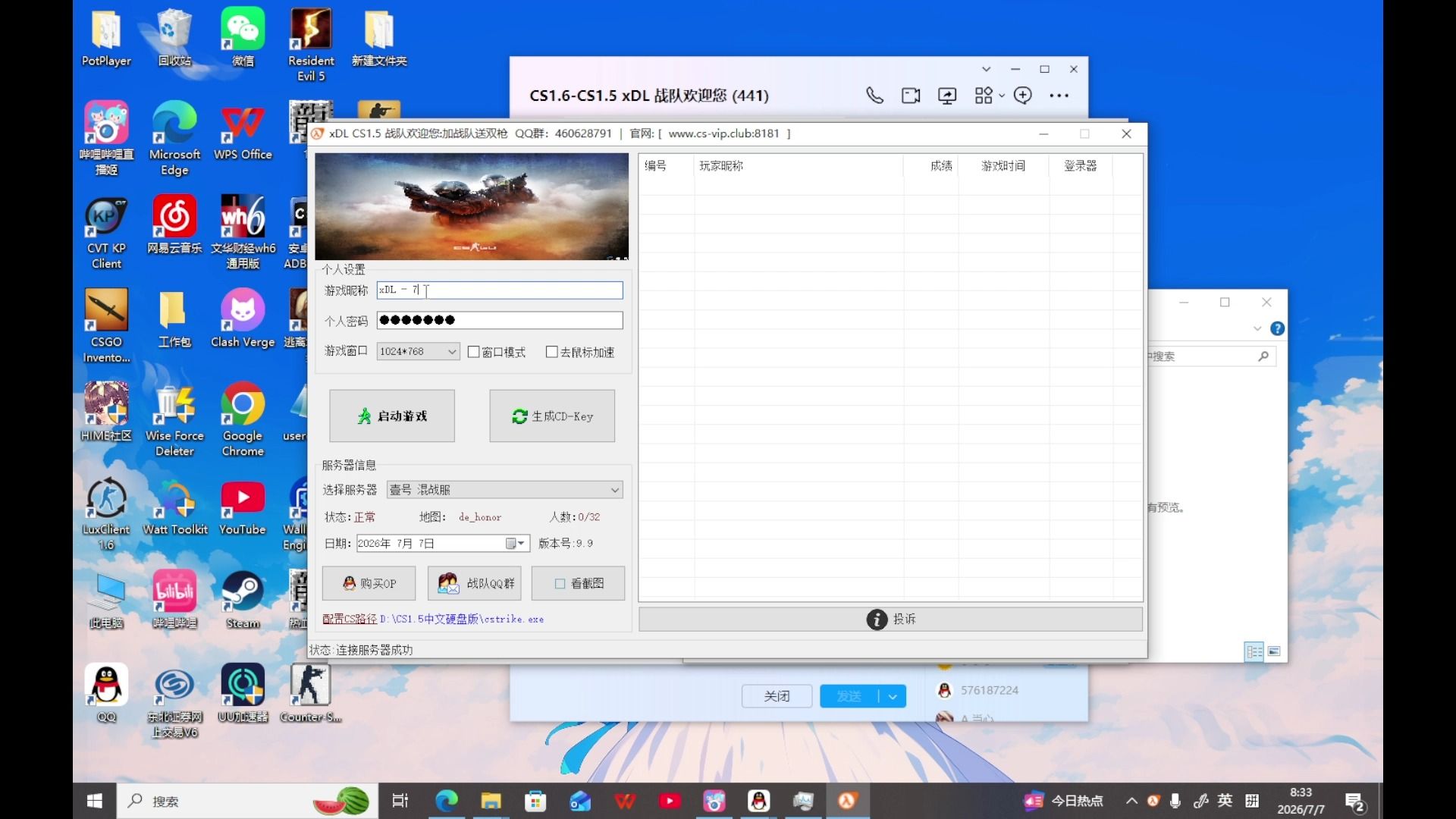This screenshot has height=819, width=1456.
Task: Open LuxClient 1.6 desktop shortcut
Action: [106, 514]
